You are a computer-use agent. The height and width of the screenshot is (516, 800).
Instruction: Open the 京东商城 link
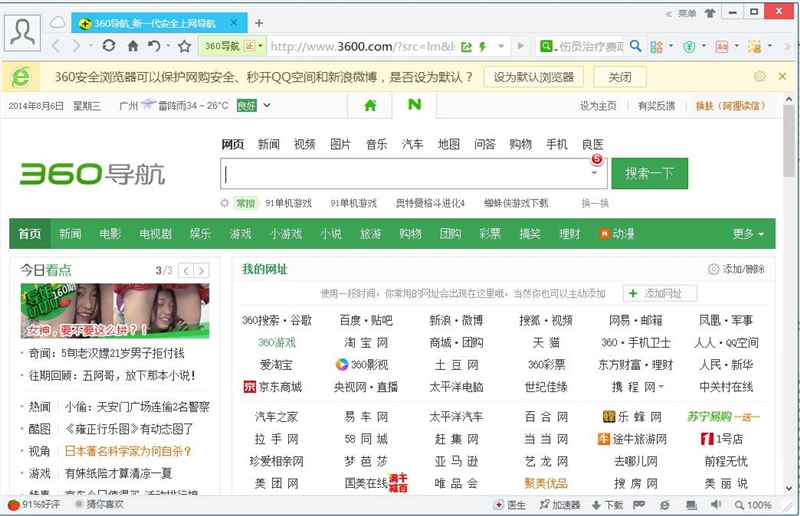coord(272,387)
